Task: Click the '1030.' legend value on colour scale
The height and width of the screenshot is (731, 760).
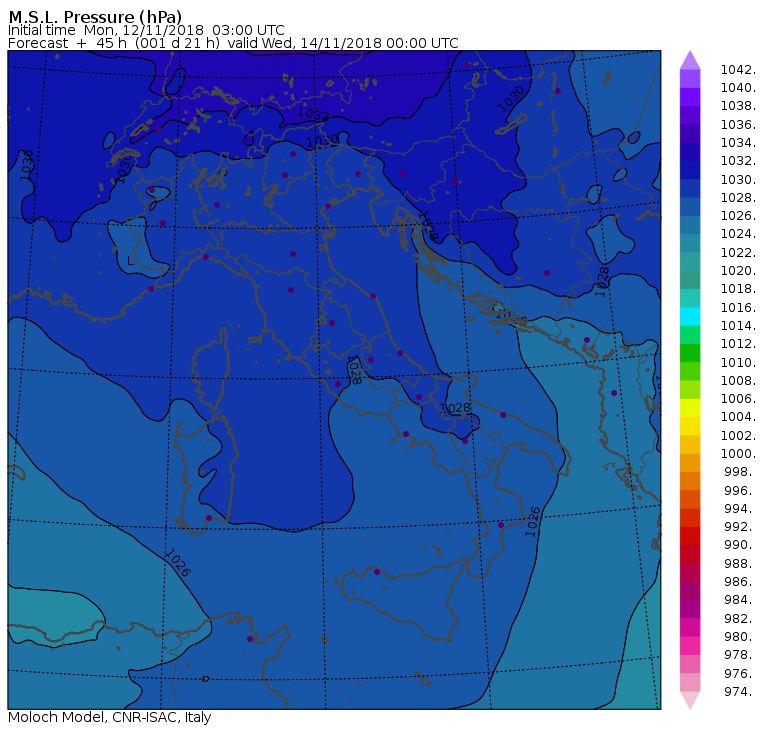Action: (x=738, y=179)
